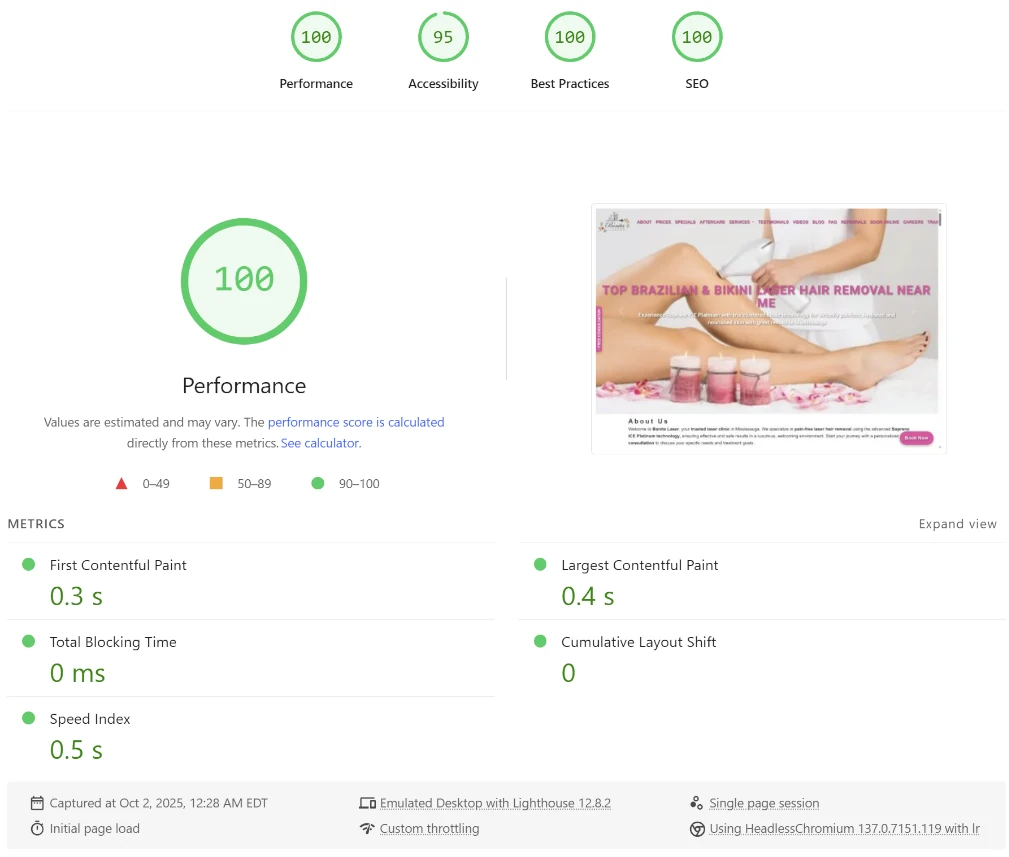Click the calendar icon by Captured at
Viewport: 1009px width, 857px height.
[x=37, y=803]
